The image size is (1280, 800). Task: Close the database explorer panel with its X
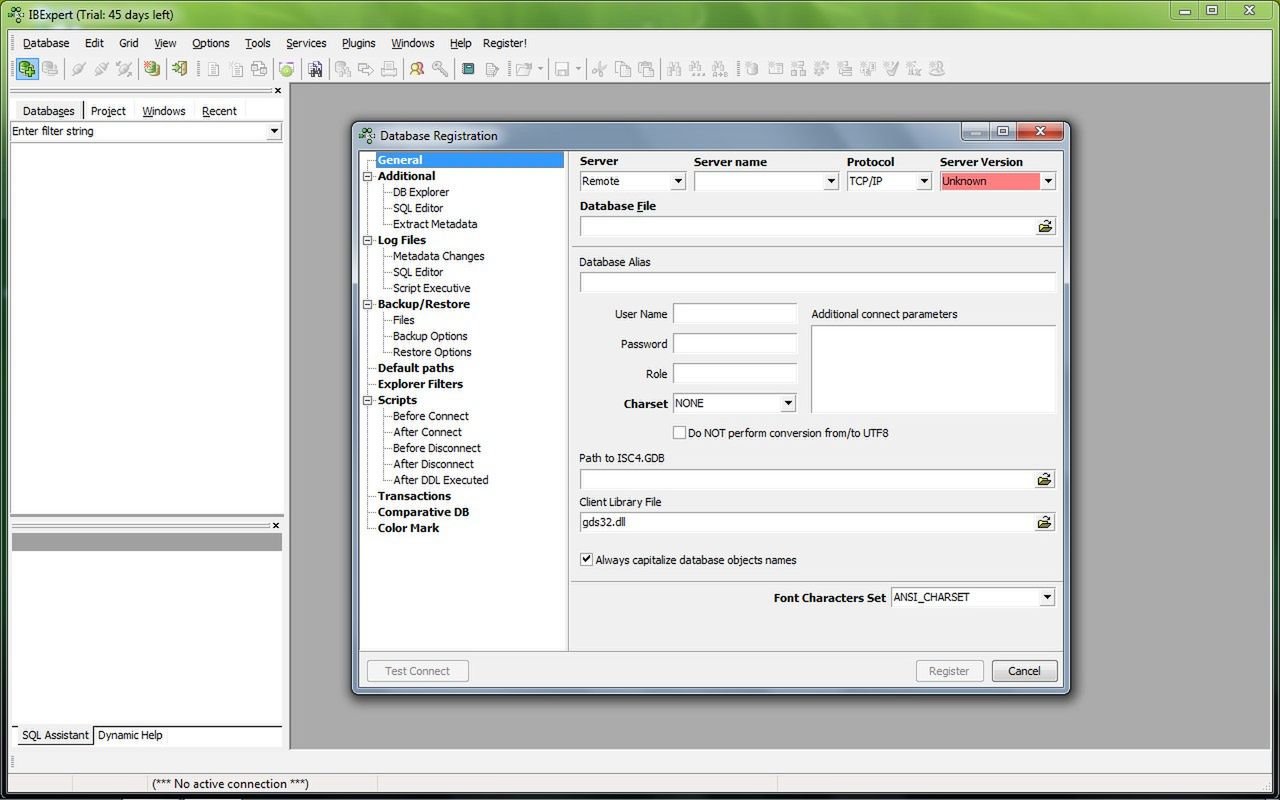[x=278, y=90]
